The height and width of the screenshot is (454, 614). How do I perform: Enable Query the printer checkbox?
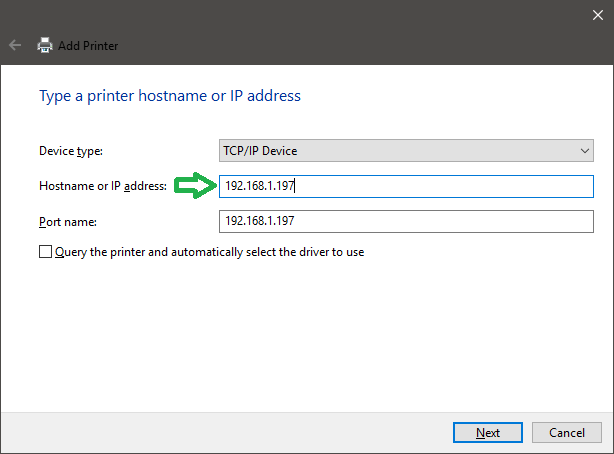45,252
